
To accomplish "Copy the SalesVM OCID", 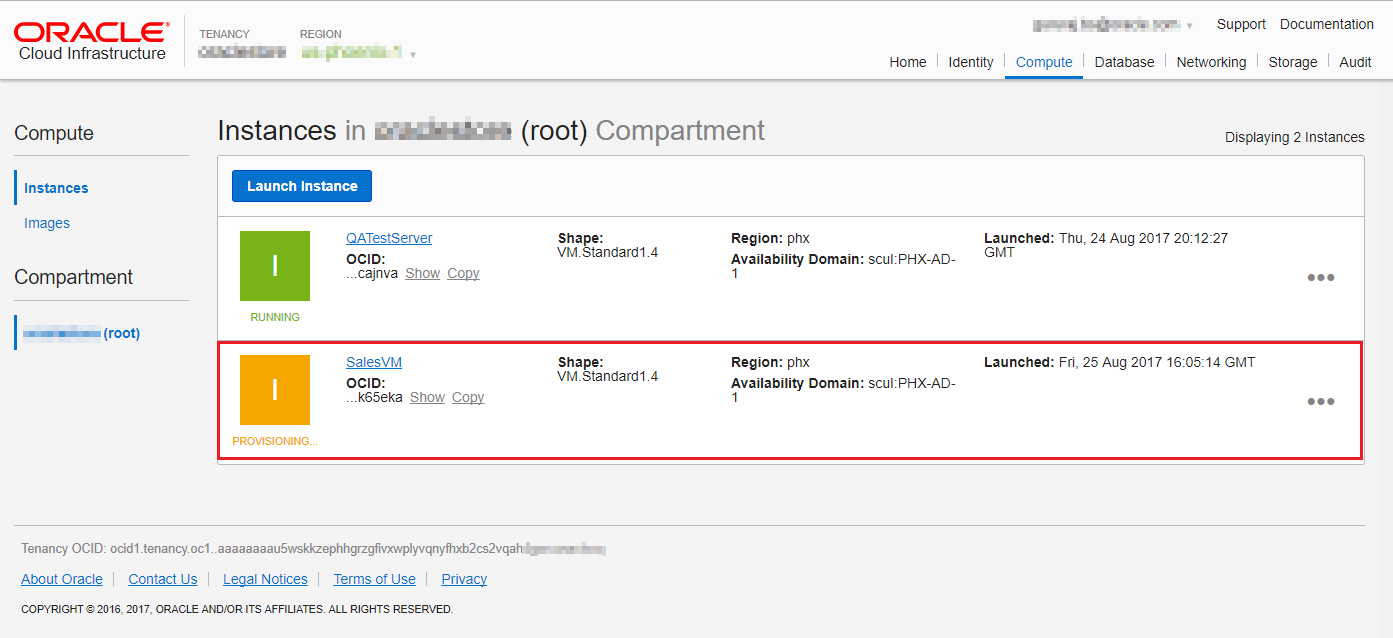I will [468, 397].
